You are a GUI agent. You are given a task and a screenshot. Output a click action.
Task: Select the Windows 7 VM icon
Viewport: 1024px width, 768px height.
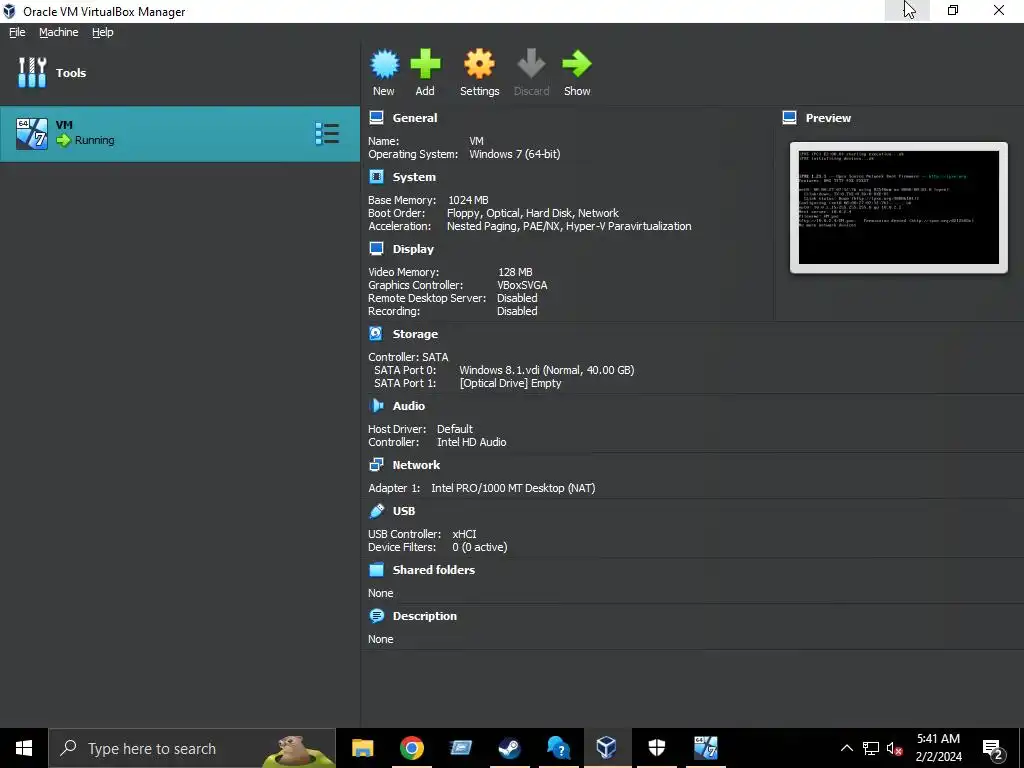tap(31, 134)
